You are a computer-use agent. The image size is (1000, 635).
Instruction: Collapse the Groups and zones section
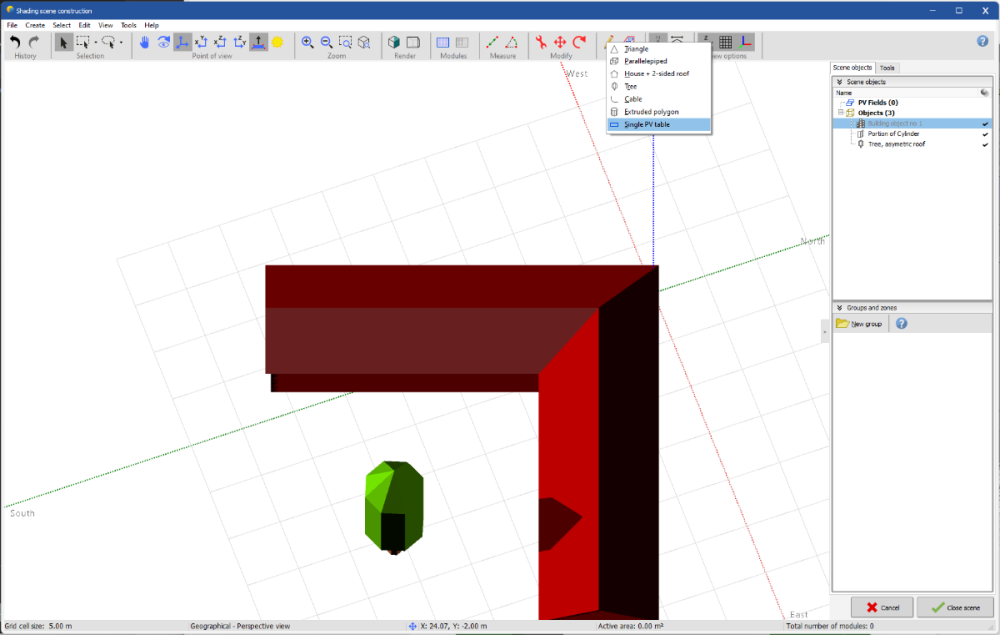coord(840,308)
